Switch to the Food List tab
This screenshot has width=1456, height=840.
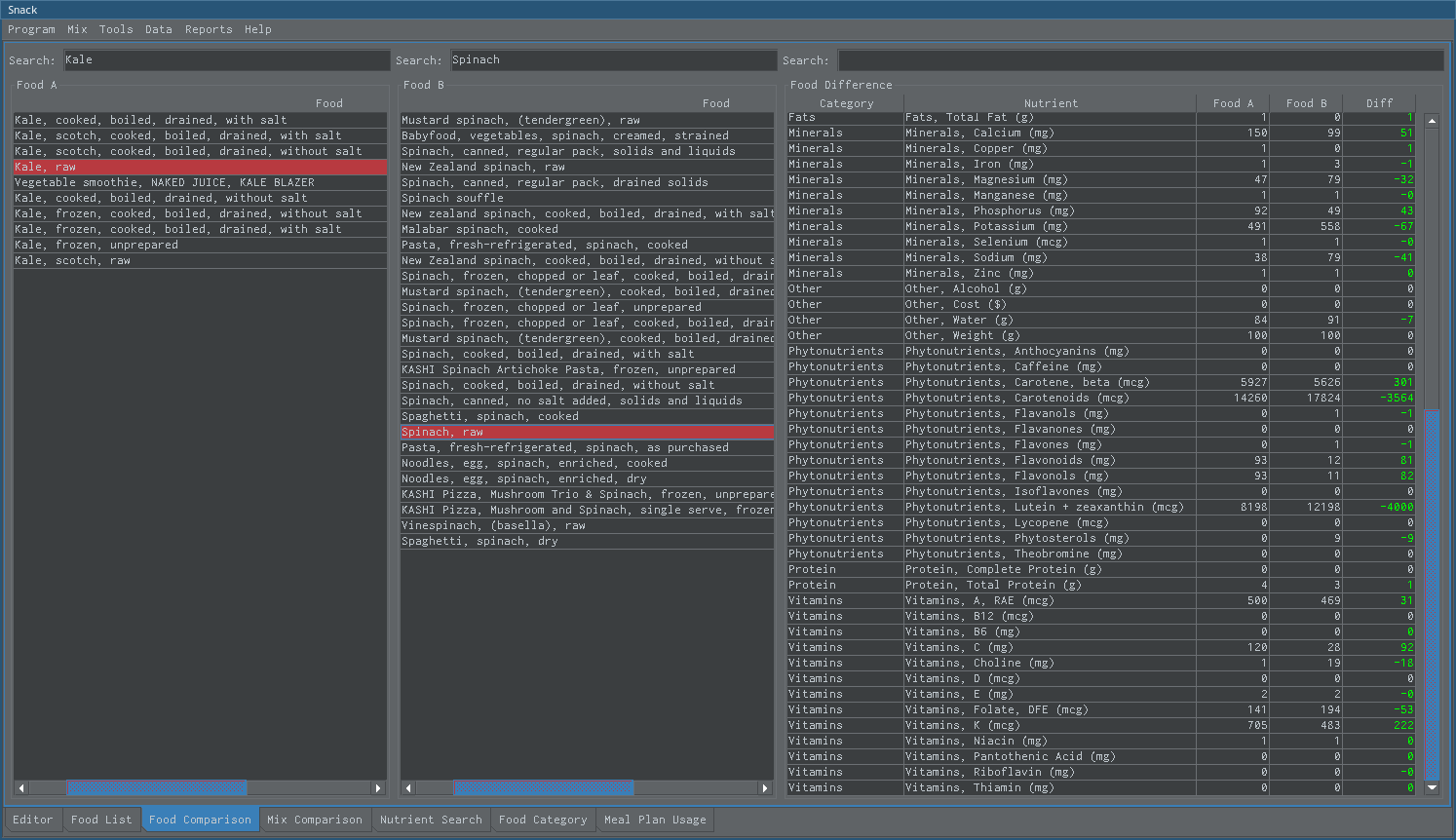click(x=101, y=820)
